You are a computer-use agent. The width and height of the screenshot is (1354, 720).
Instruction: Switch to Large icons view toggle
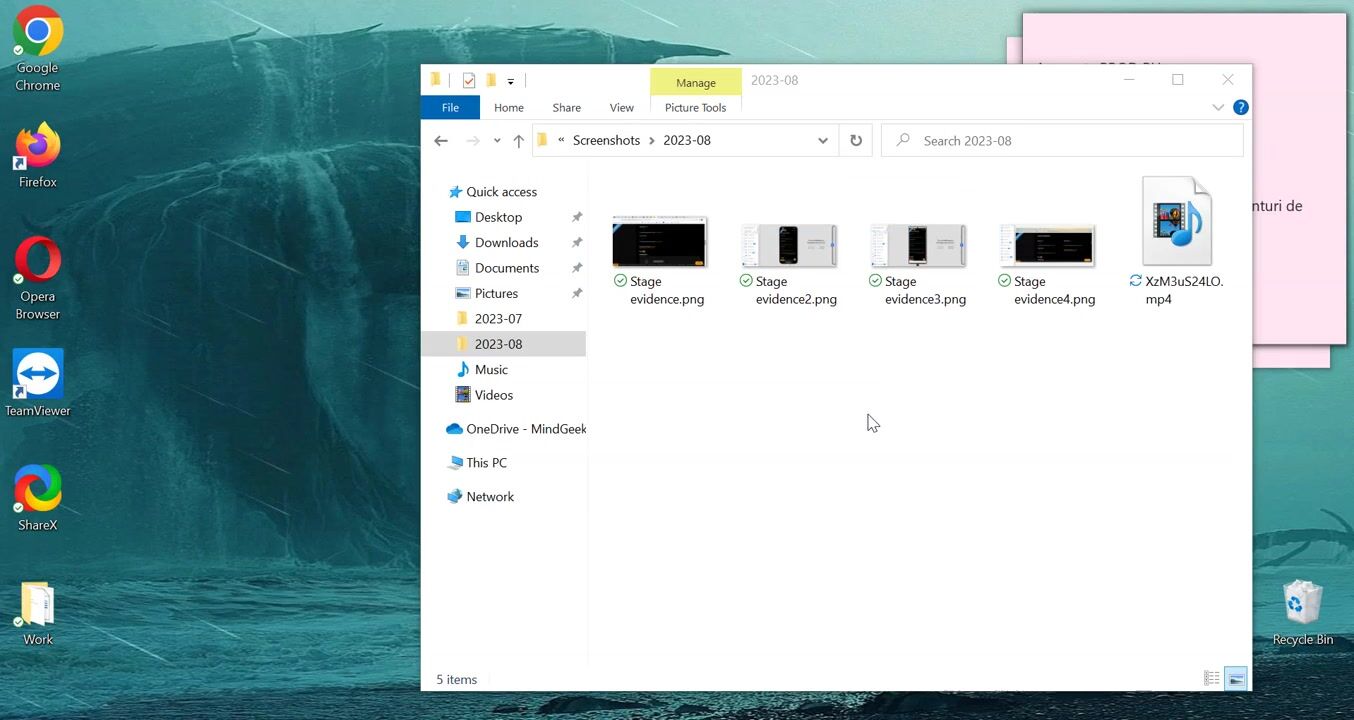[x=1236, y=679]
